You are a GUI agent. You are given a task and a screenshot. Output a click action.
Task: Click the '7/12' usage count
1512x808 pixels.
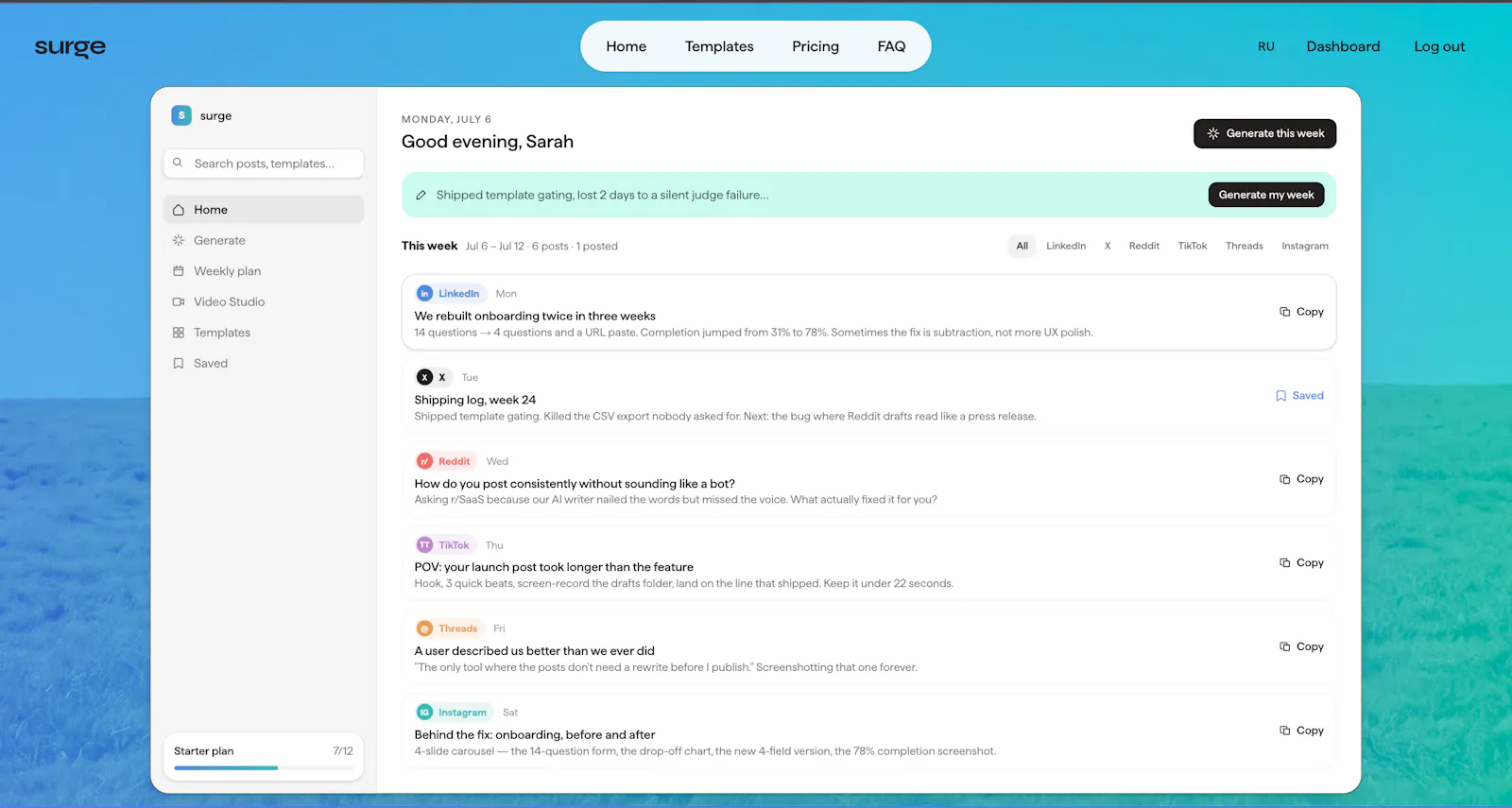pyautogui.click(x=343, y=751)
